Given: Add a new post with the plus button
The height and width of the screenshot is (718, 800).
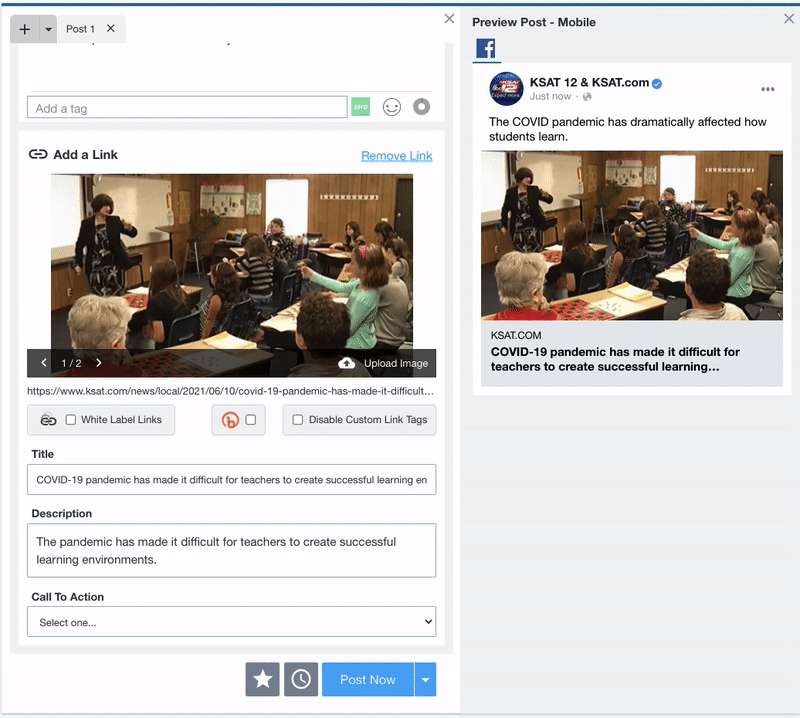Looking at the screenshot, I should tap(24, 29).
